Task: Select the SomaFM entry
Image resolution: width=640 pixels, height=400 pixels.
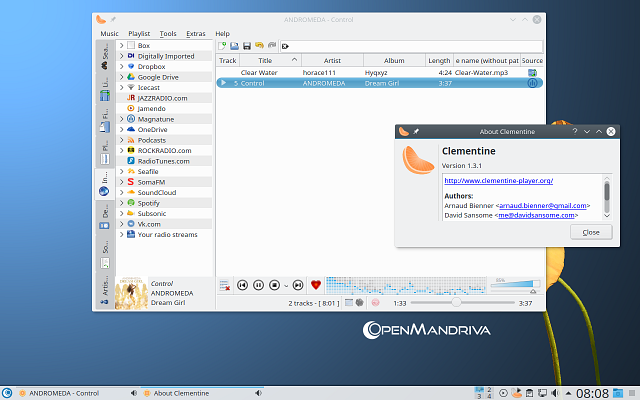Action: [x=151, y=182]
